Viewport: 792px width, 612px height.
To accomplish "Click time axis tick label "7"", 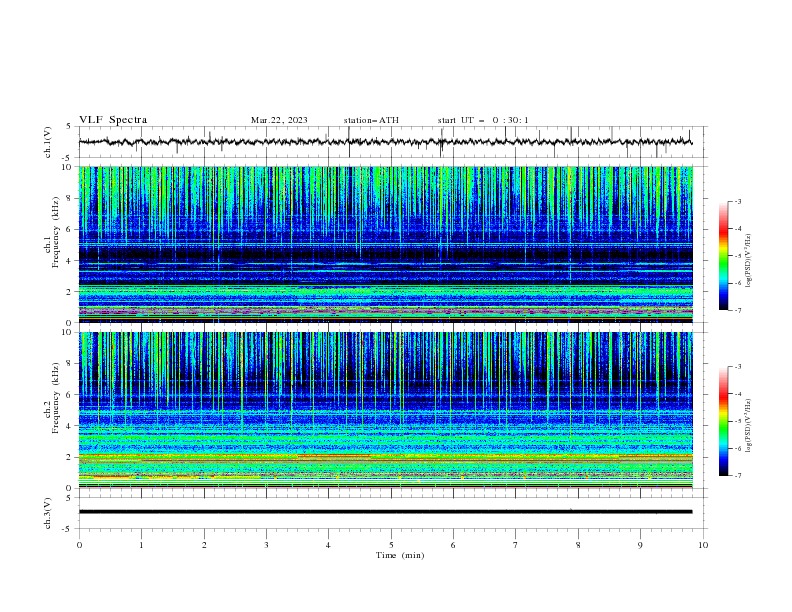I will pos(516,545).
